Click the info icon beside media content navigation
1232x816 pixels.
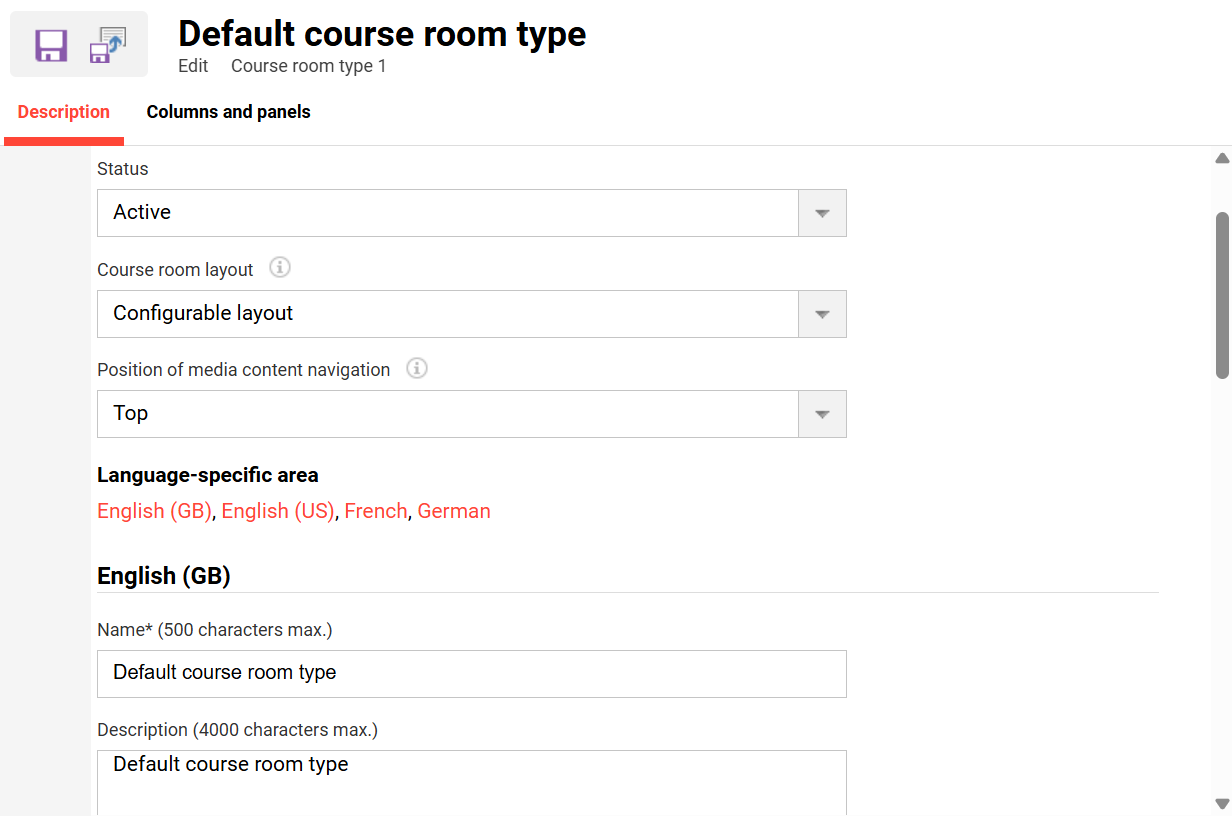416,368
